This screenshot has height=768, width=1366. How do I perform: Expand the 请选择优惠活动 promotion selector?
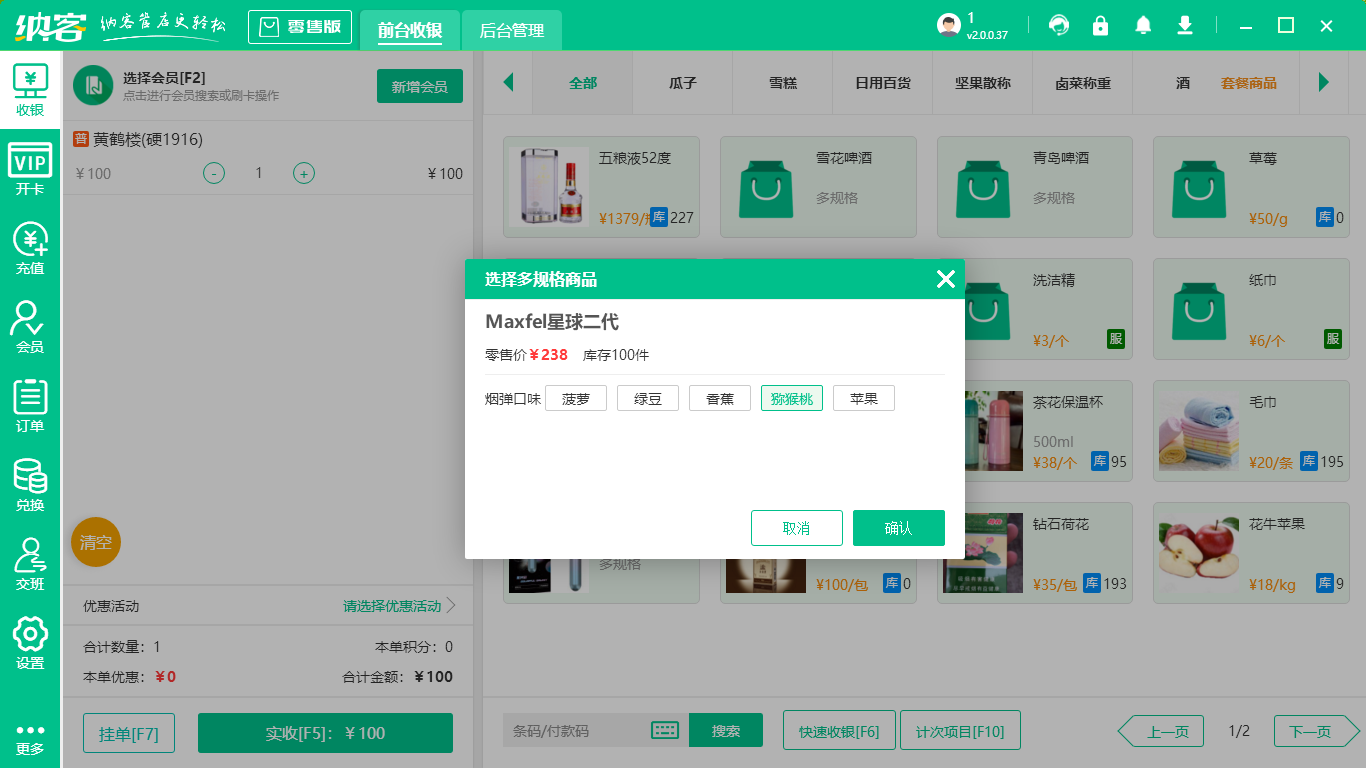[390, 605]
